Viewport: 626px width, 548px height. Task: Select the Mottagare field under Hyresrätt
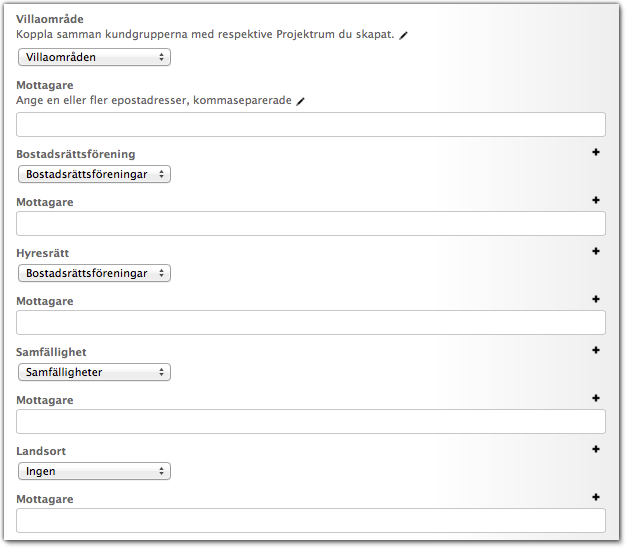pos(311,322)
